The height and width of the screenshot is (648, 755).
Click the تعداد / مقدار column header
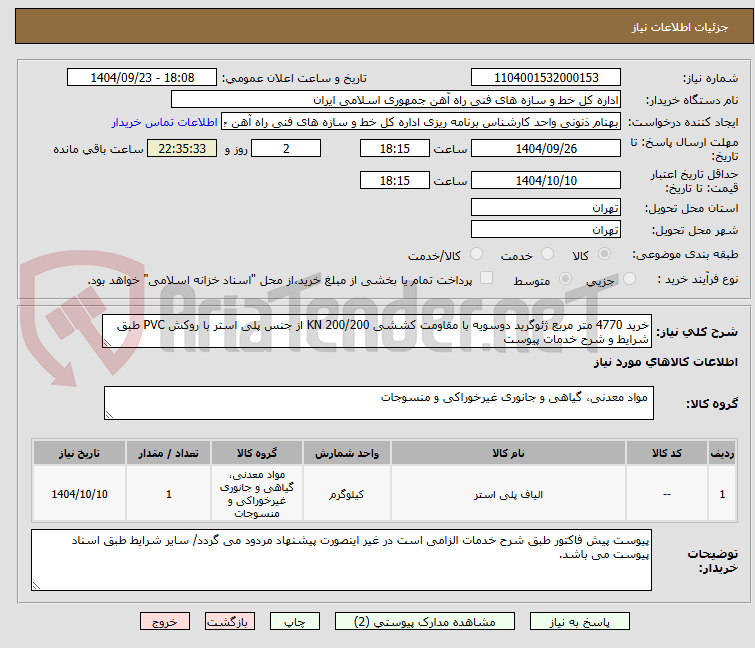pos(169,453)
